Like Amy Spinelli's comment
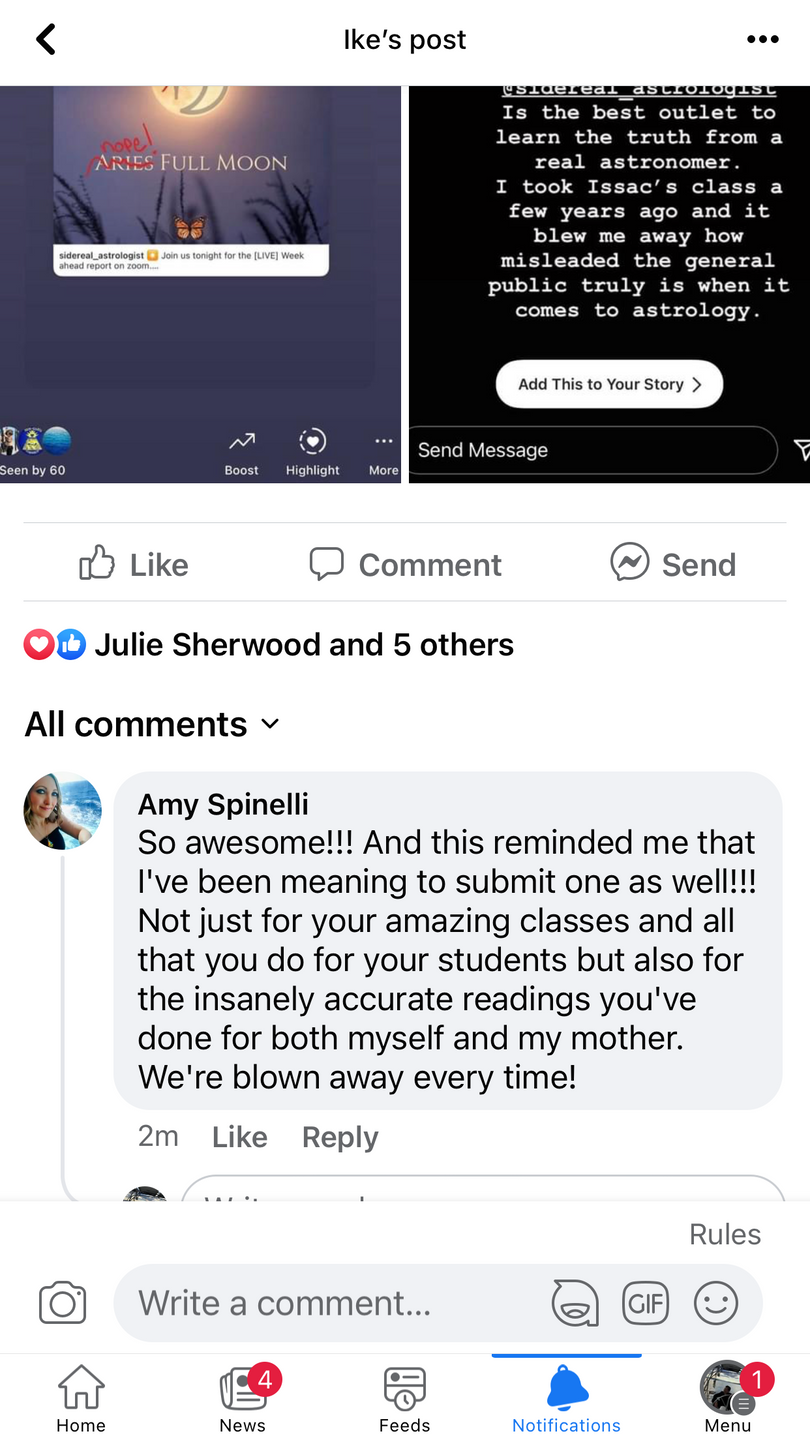Image resolution: width=810 pixels, height=1440 pixels. point(240,1137)
